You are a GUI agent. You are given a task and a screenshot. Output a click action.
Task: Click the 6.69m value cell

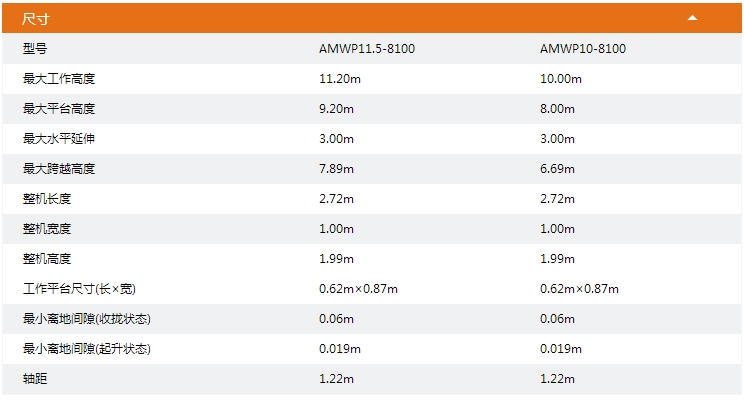(557, 168)
